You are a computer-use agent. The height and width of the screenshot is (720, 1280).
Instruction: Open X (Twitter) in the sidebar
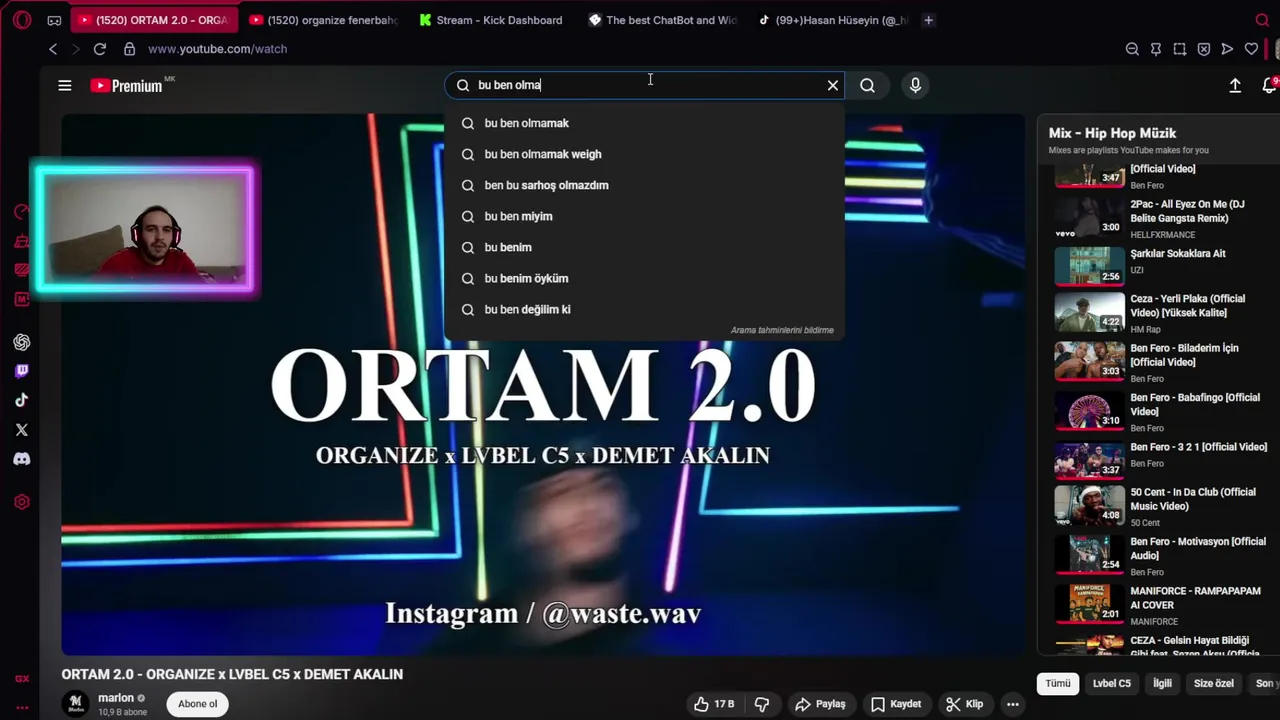(22, 430)
